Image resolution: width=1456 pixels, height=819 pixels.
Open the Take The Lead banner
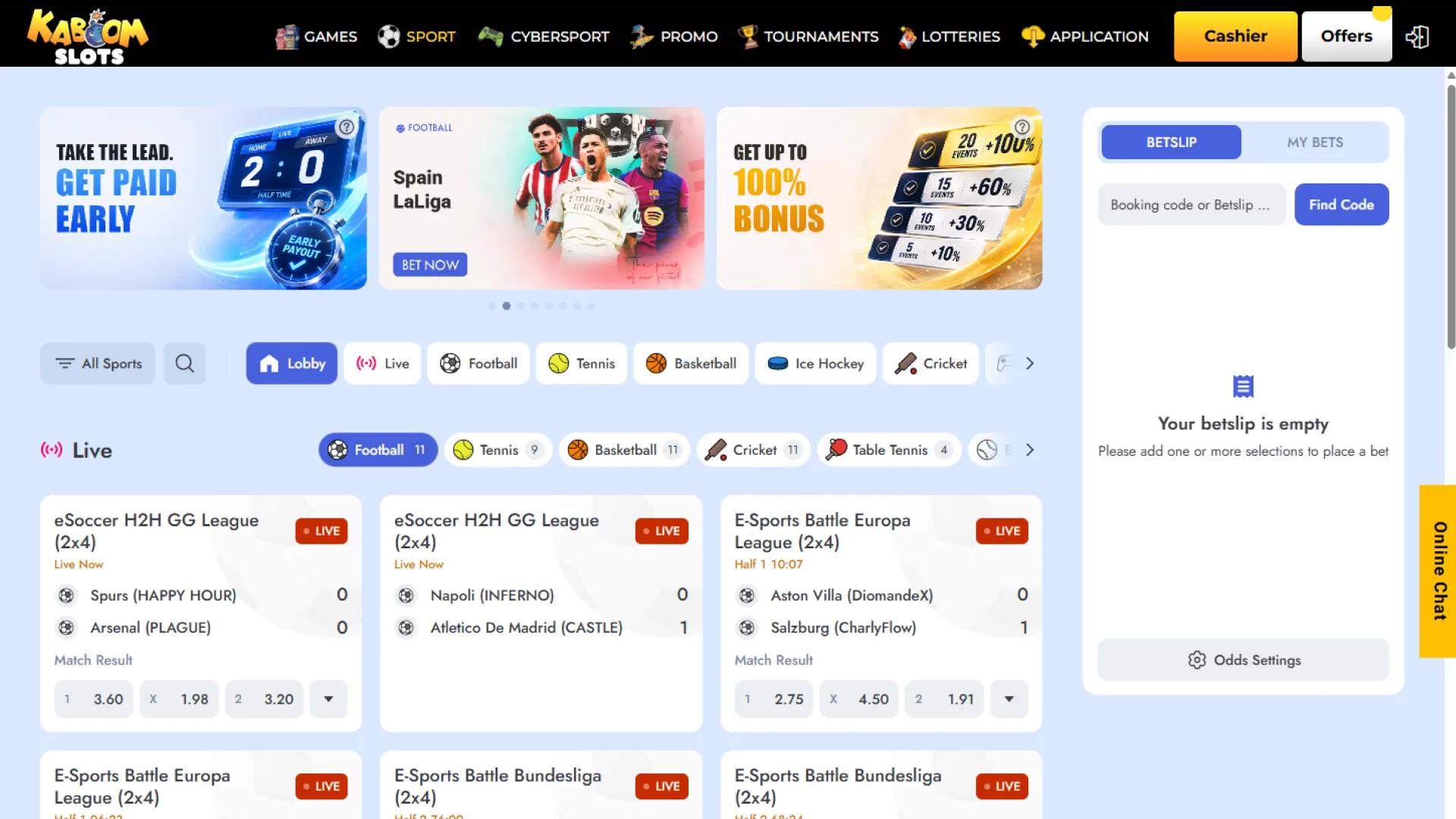tap(203, 198)
